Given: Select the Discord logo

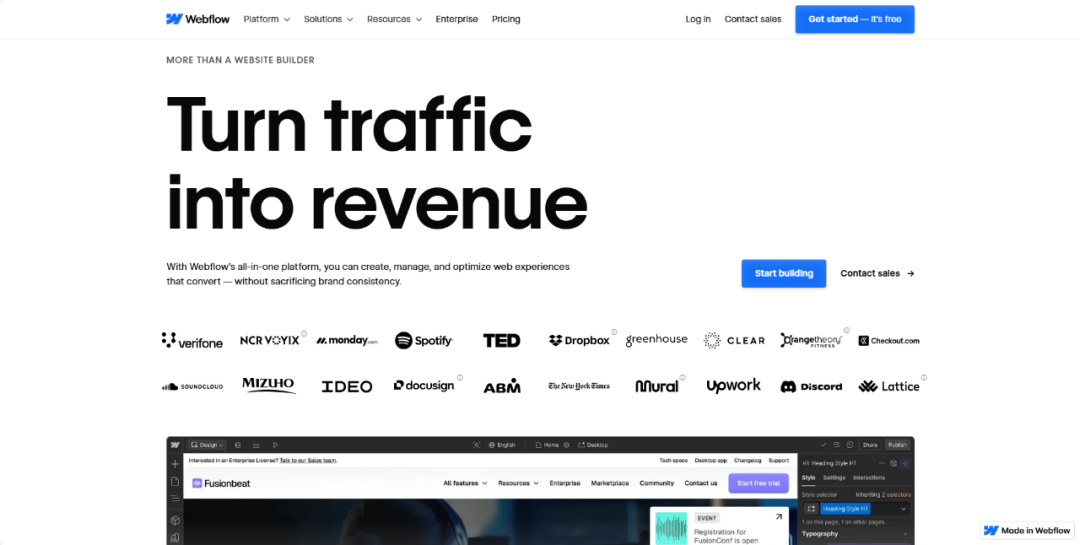Looking at the screenshot, I should pyautogui.click(x=811, y=387).
